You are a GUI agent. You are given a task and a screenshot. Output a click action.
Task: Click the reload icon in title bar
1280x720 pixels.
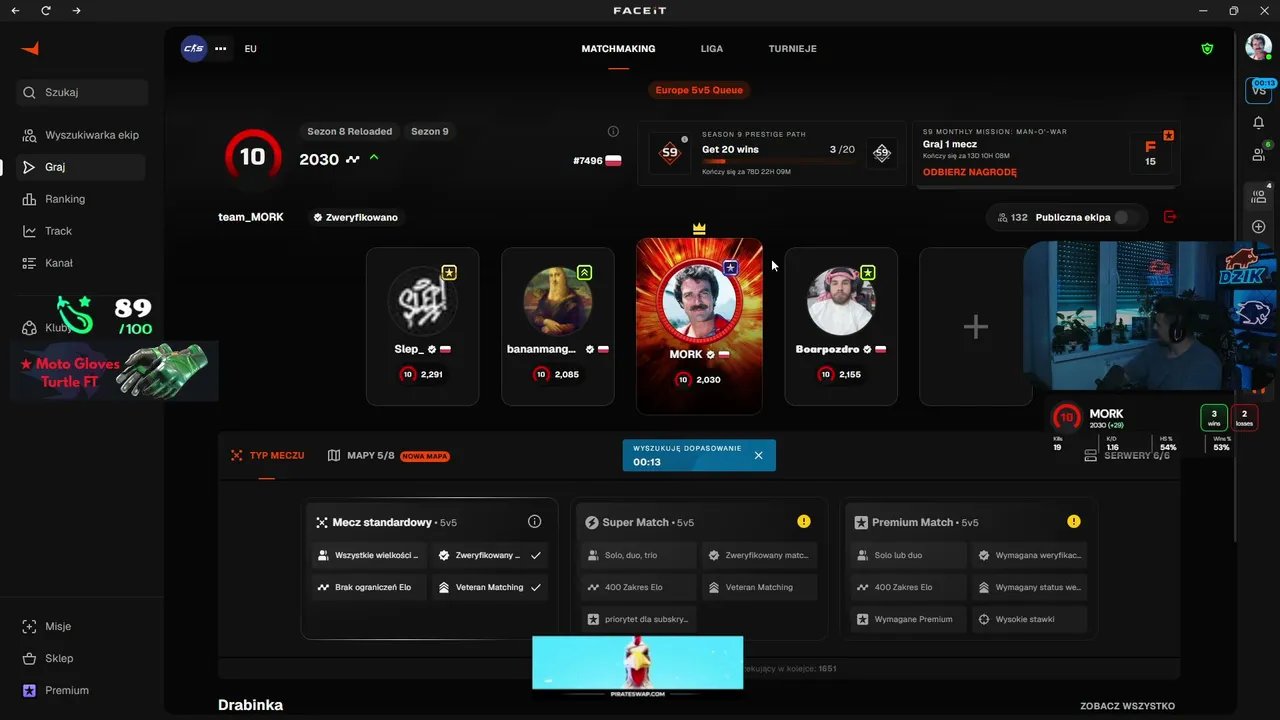coord(46,11)
